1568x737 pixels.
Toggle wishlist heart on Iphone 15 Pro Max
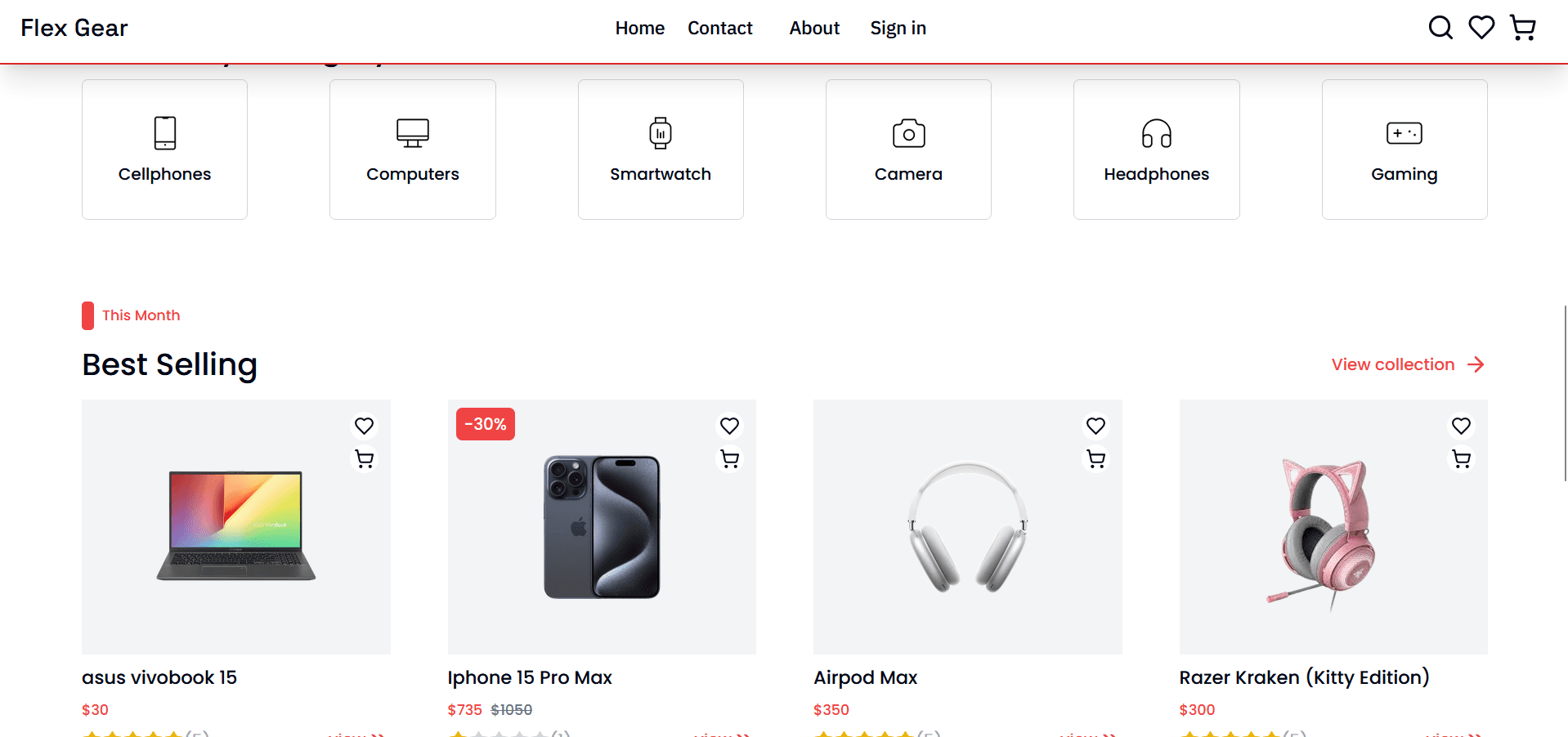(x=729, y=426)
